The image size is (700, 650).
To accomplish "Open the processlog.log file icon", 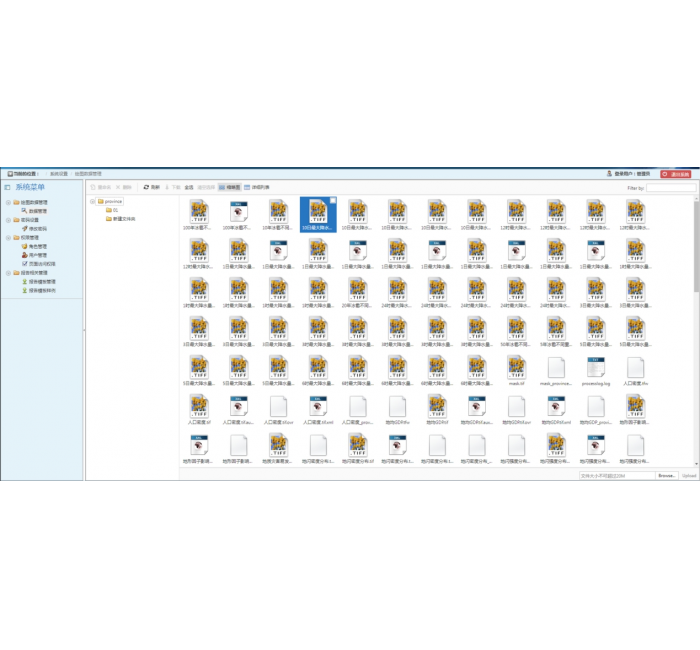I will [595, 369].
